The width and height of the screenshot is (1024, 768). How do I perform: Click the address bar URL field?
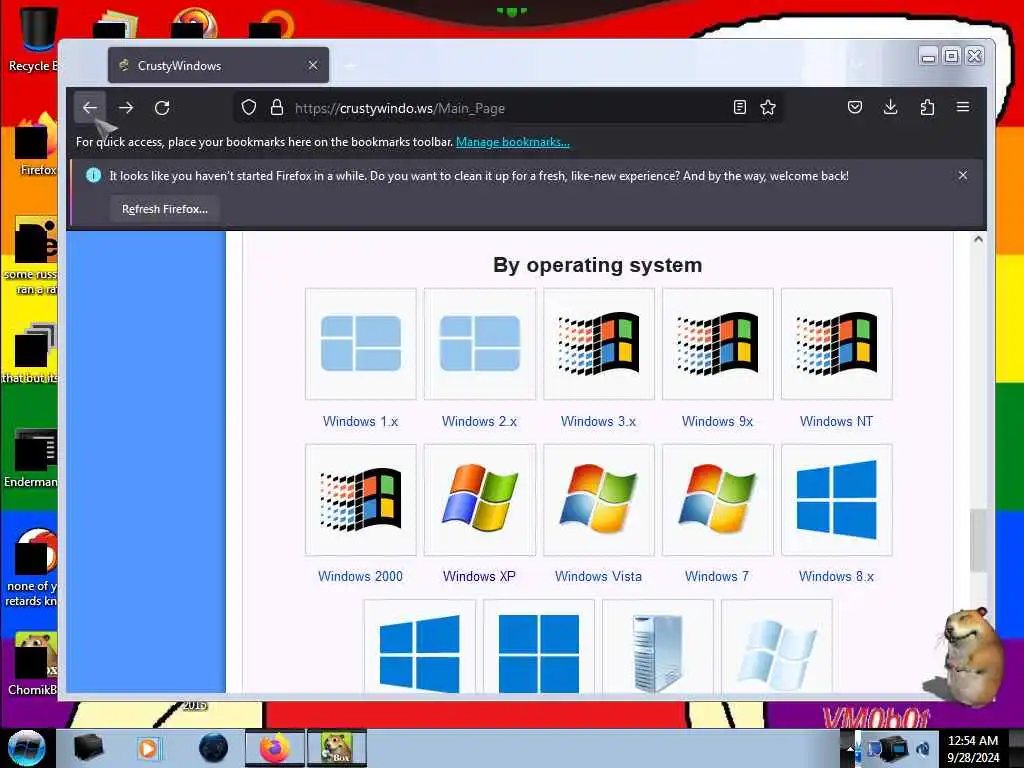pos(509,108)
